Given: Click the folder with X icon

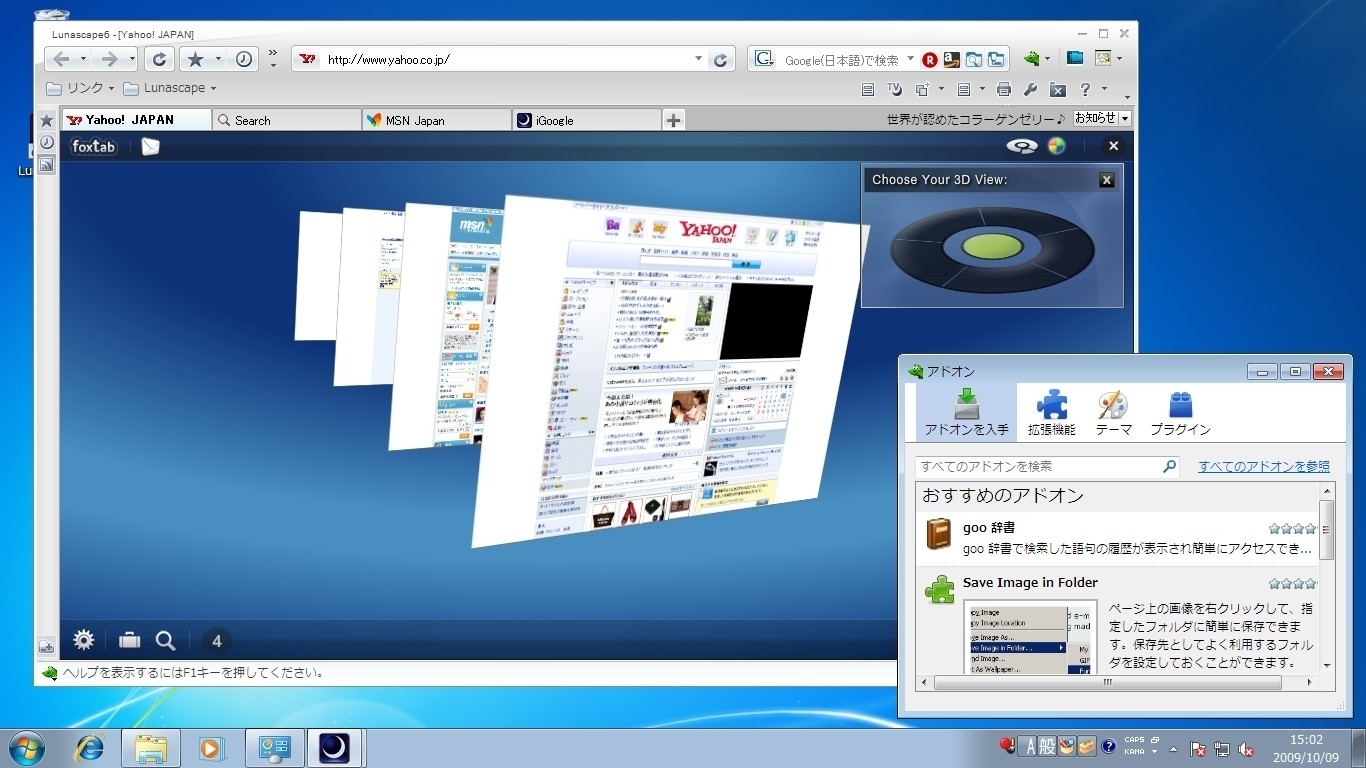Looking at the screenshot, I should click(1057, 90).
